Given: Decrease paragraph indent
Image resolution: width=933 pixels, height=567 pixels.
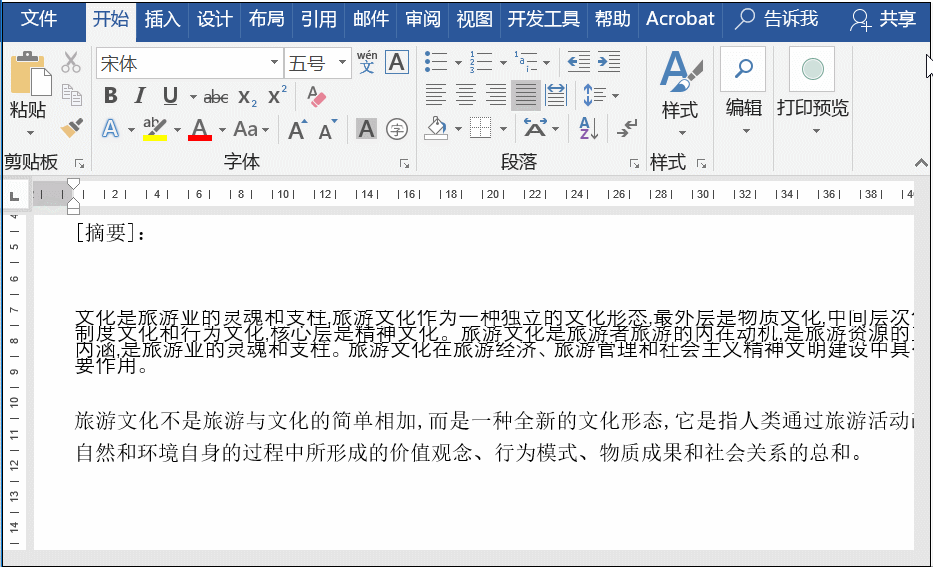Looking at the screenshot, I should tap(578, 62).
